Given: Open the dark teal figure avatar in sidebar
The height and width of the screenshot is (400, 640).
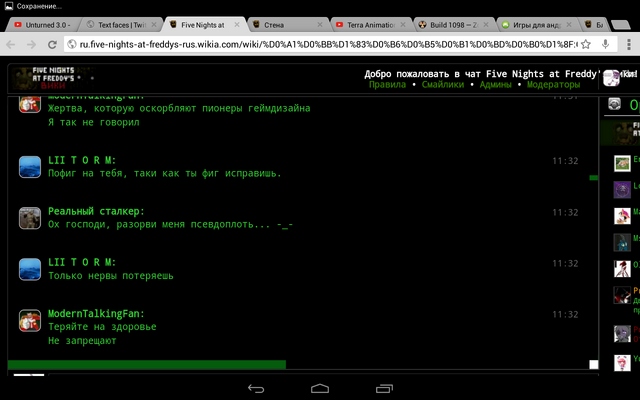Looking at the screenshot, I should pos(622,242).
